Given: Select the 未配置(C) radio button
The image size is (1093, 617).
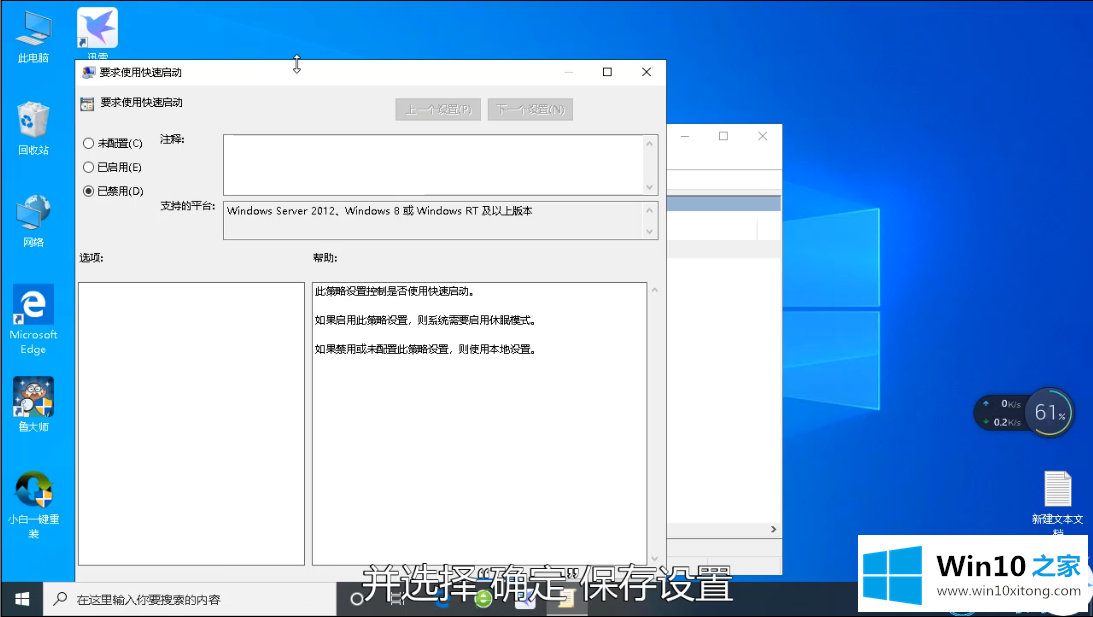Looking at the screenshot, I should click(x=89, y=144).
